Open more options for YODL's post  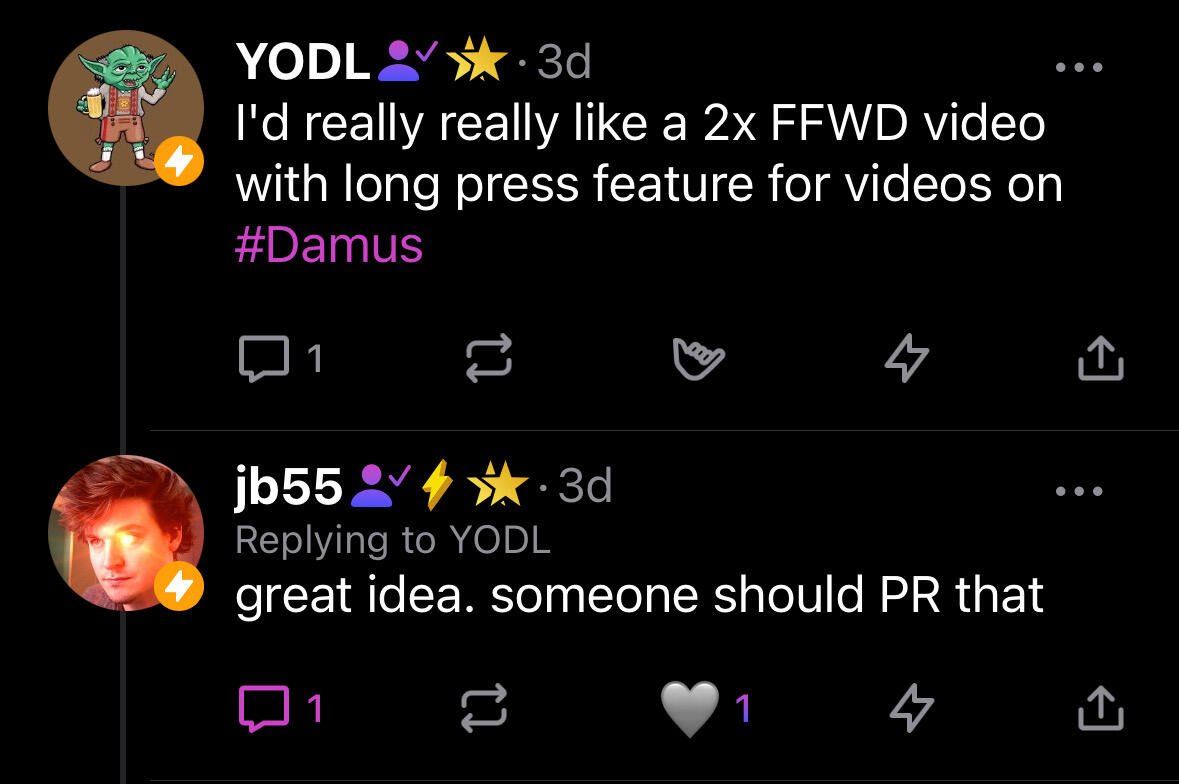point(1078,68)
